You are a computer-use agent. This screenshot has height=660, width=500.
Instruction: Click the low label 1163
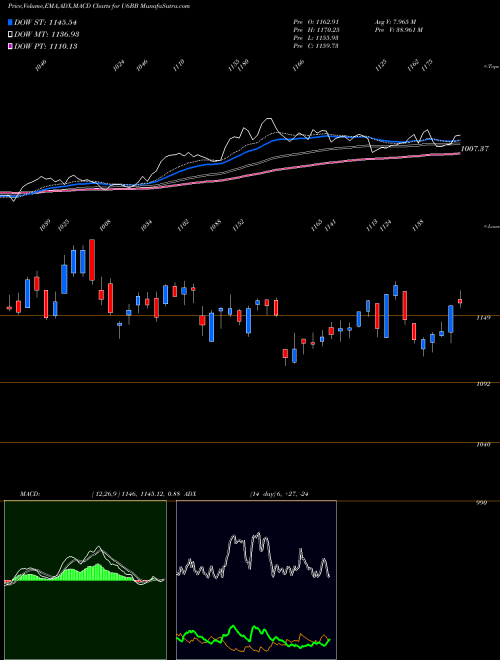(316, 225)
